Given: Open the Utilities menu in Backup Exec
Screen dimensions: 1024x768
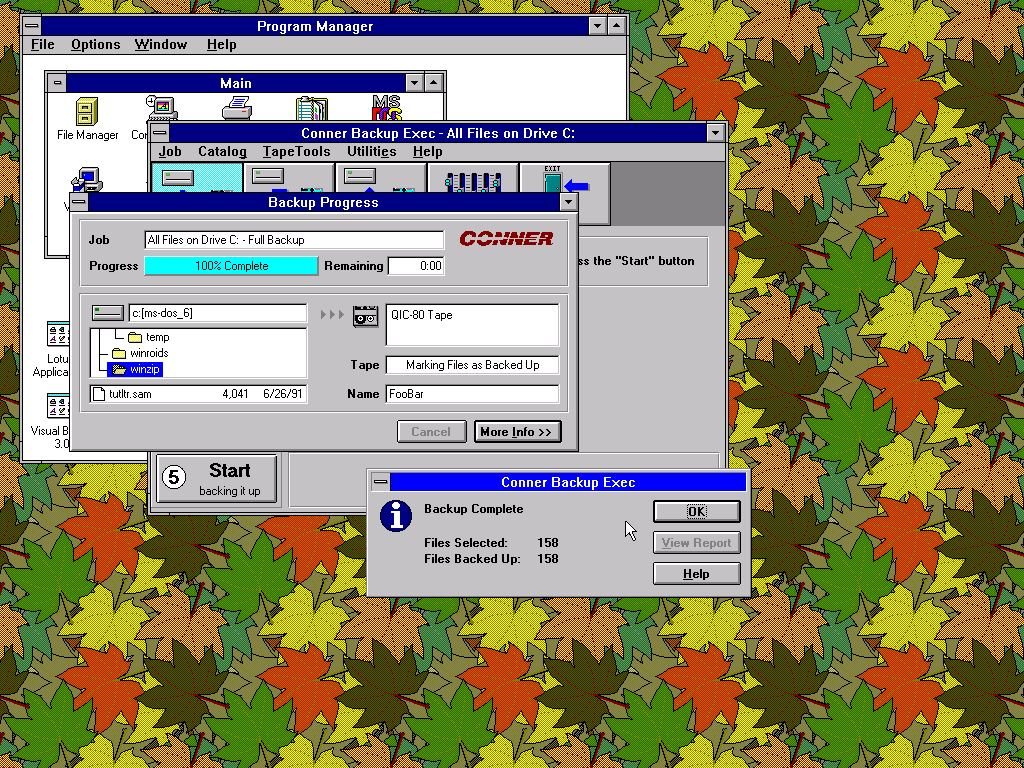Looking at the screenshot, I should tap(372, 152).
